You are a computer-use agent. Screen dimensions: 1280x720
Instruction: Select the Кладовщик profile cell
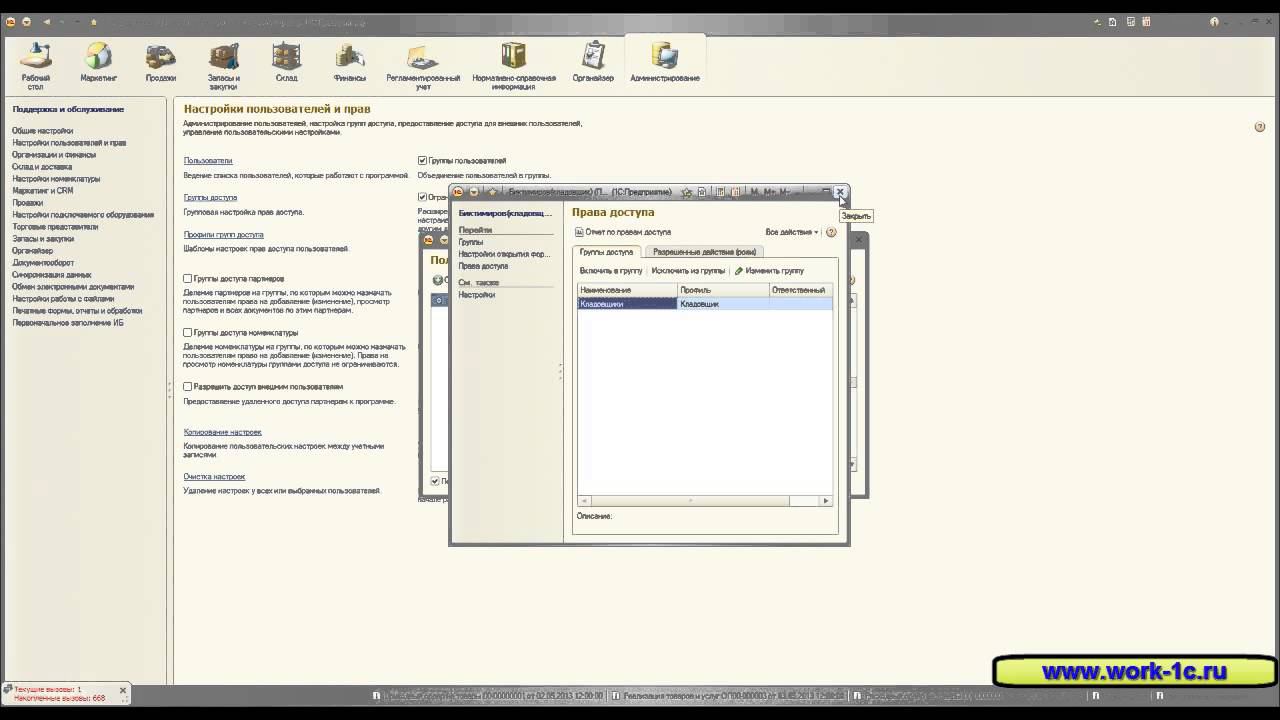tap(723, 304)
